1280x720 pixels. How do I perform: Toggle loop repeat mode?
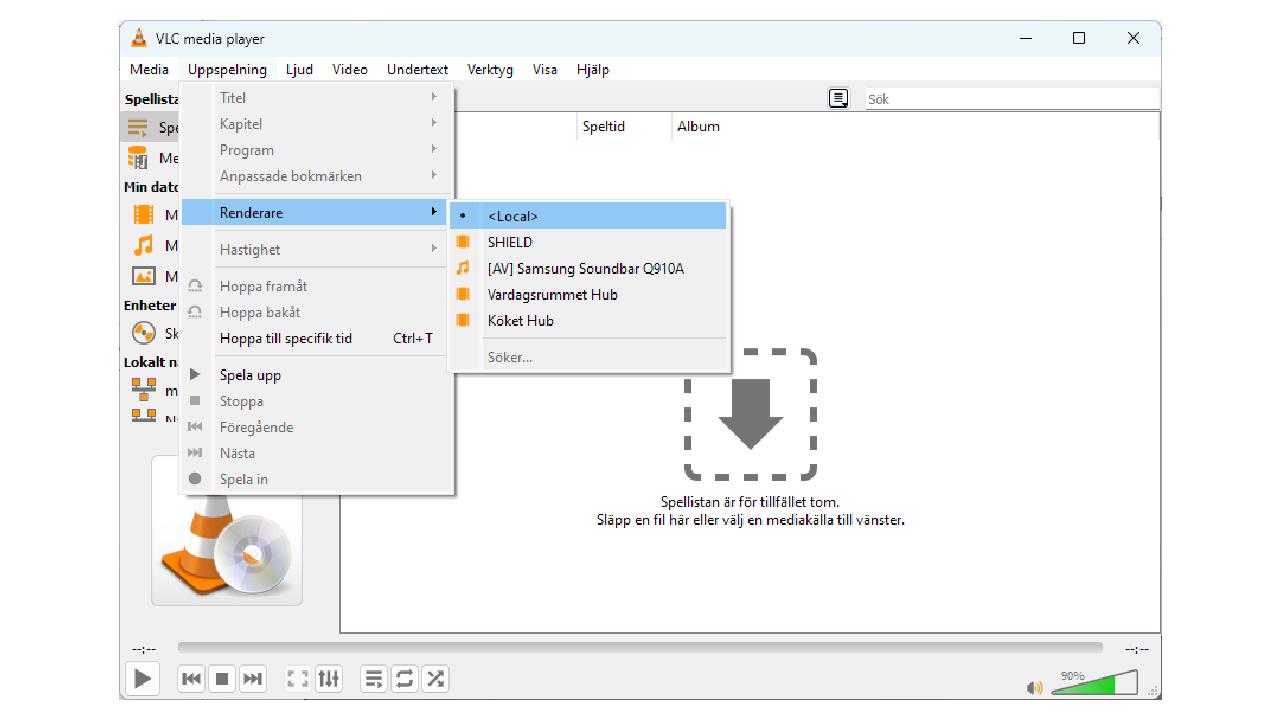pos(404,679)
